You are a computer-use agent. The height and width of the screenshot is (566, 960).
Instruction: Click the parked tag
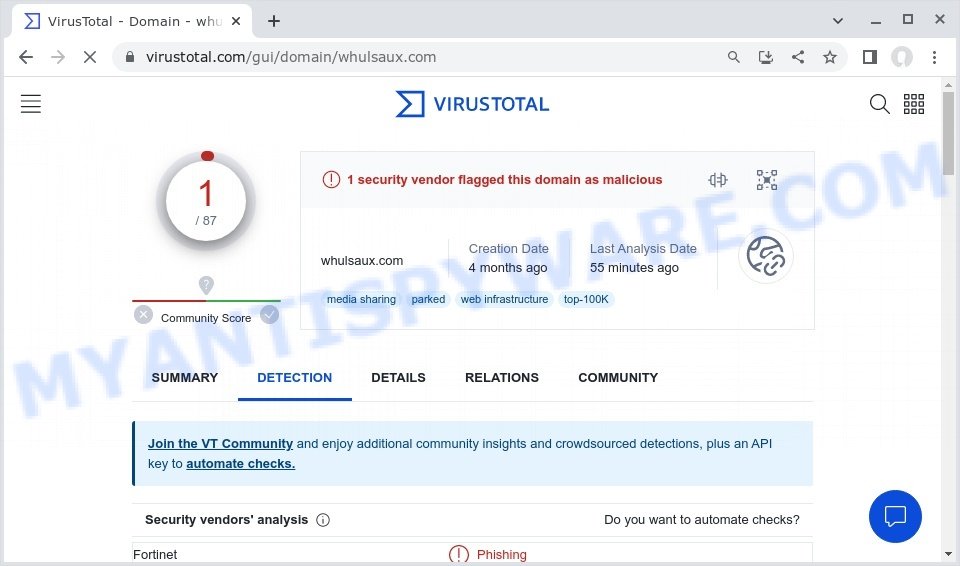(428, 299)
